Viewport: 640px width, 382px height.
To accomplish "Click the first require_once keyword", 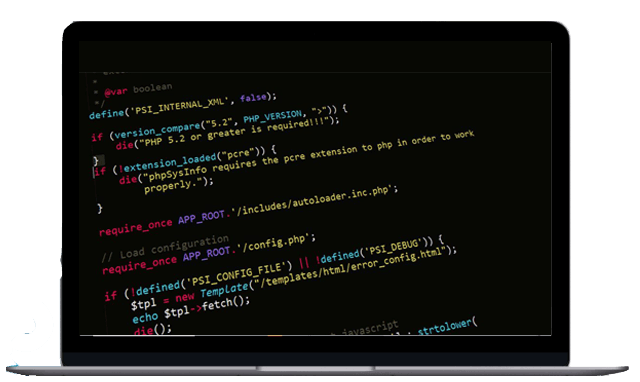I will coord(136,227).
